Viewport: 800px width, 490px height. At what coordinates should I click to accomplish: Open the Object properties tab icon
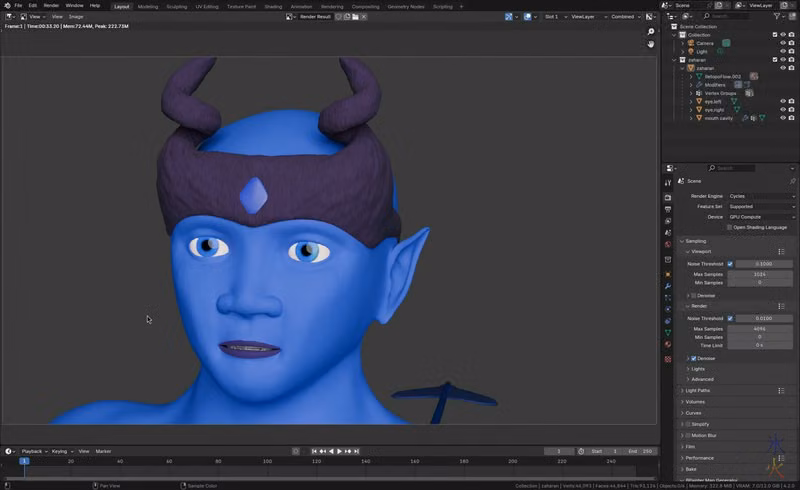coord(668,275)
